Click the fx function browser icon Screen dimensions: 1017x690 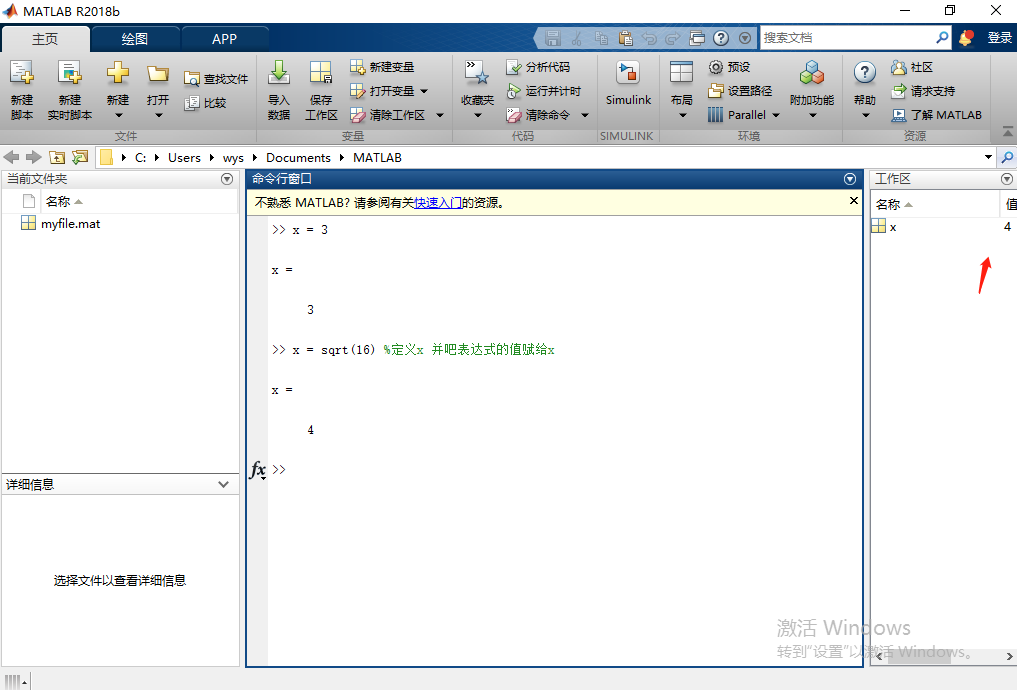(x=257, y=469)
